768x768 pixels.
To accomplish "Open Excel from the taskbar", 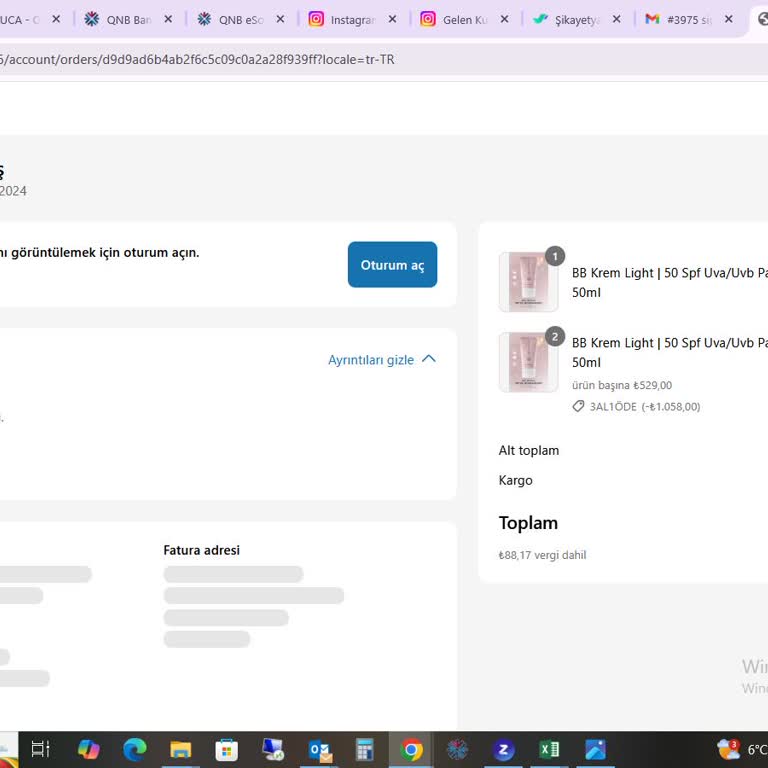I will [x=549, y=749].
